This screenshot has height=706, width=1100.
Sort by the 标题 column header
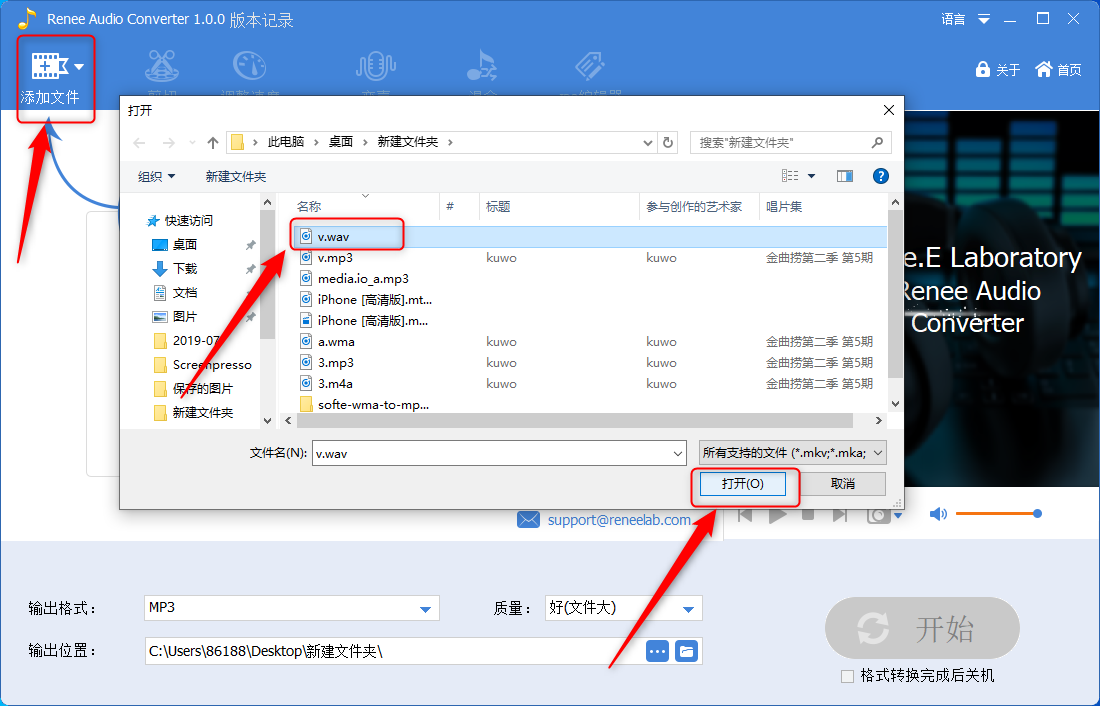[498, 206]
